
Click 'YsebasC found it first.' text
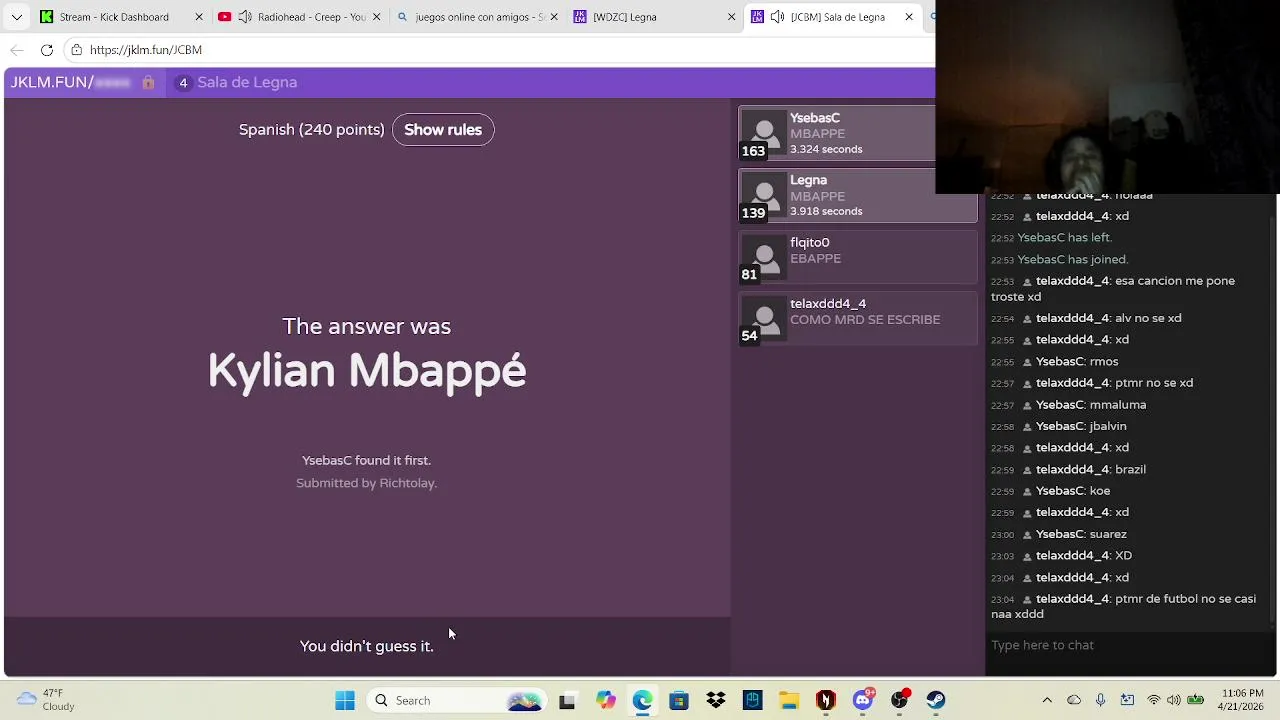coord(366,461)
